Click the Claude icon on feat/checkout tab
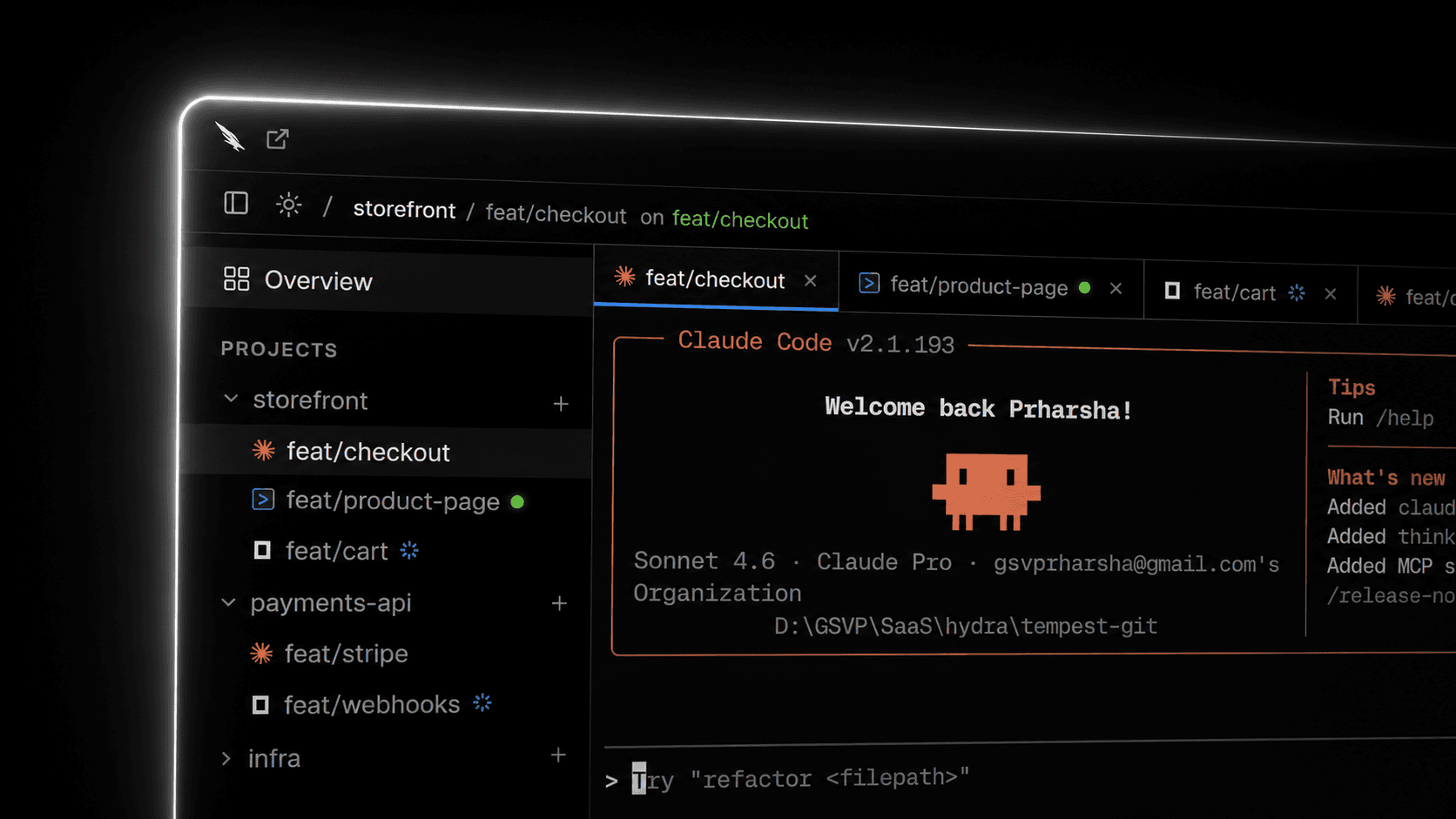This screenshot has width=1456, height=819. click(x=624, y=276)
